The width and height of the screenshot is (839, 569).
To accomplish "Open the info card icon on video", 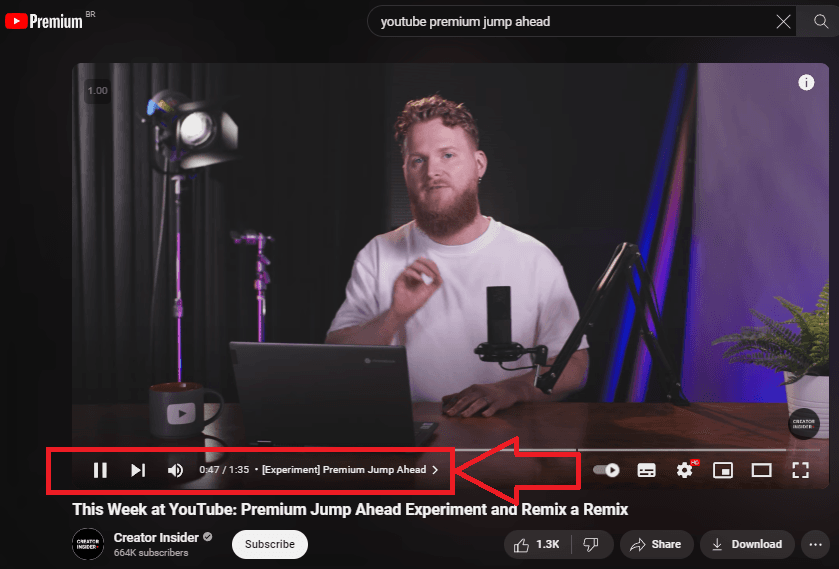I will coord(806,83).
